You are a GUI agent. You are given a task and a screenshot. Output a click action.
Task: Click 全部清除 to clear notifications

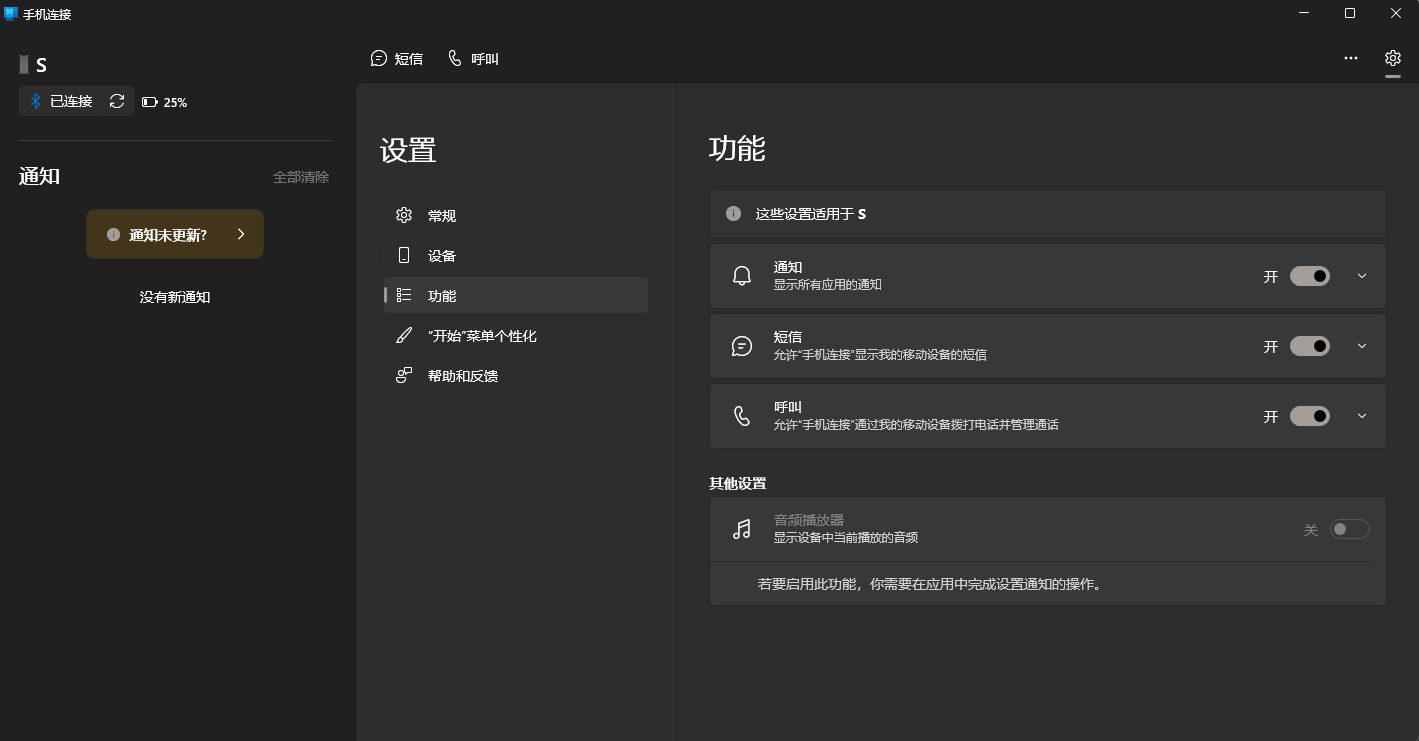pyautogui.click(x=301, y=177)
